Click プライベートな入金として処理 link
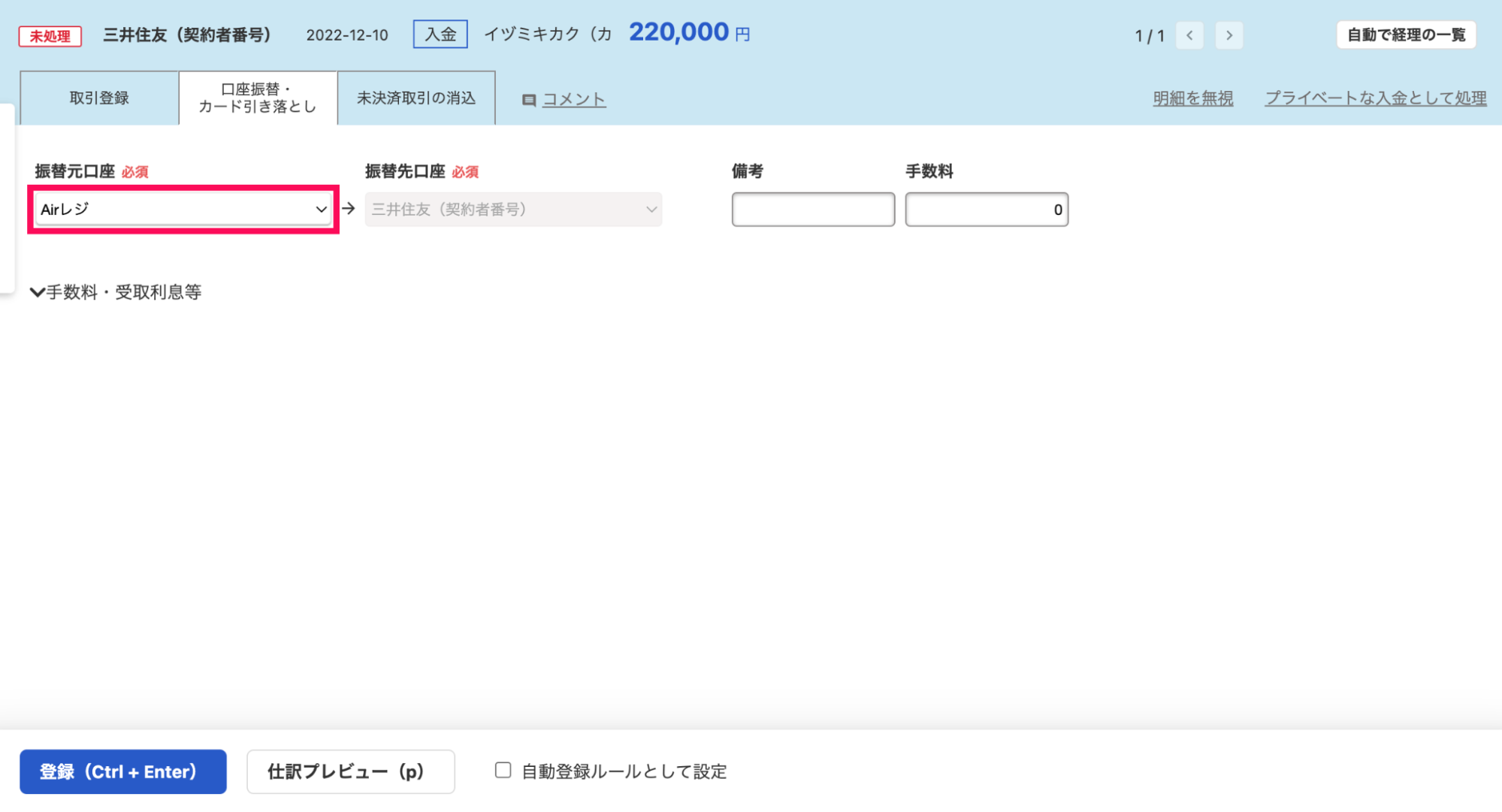1502x812 pixels. click(1376, 98)
